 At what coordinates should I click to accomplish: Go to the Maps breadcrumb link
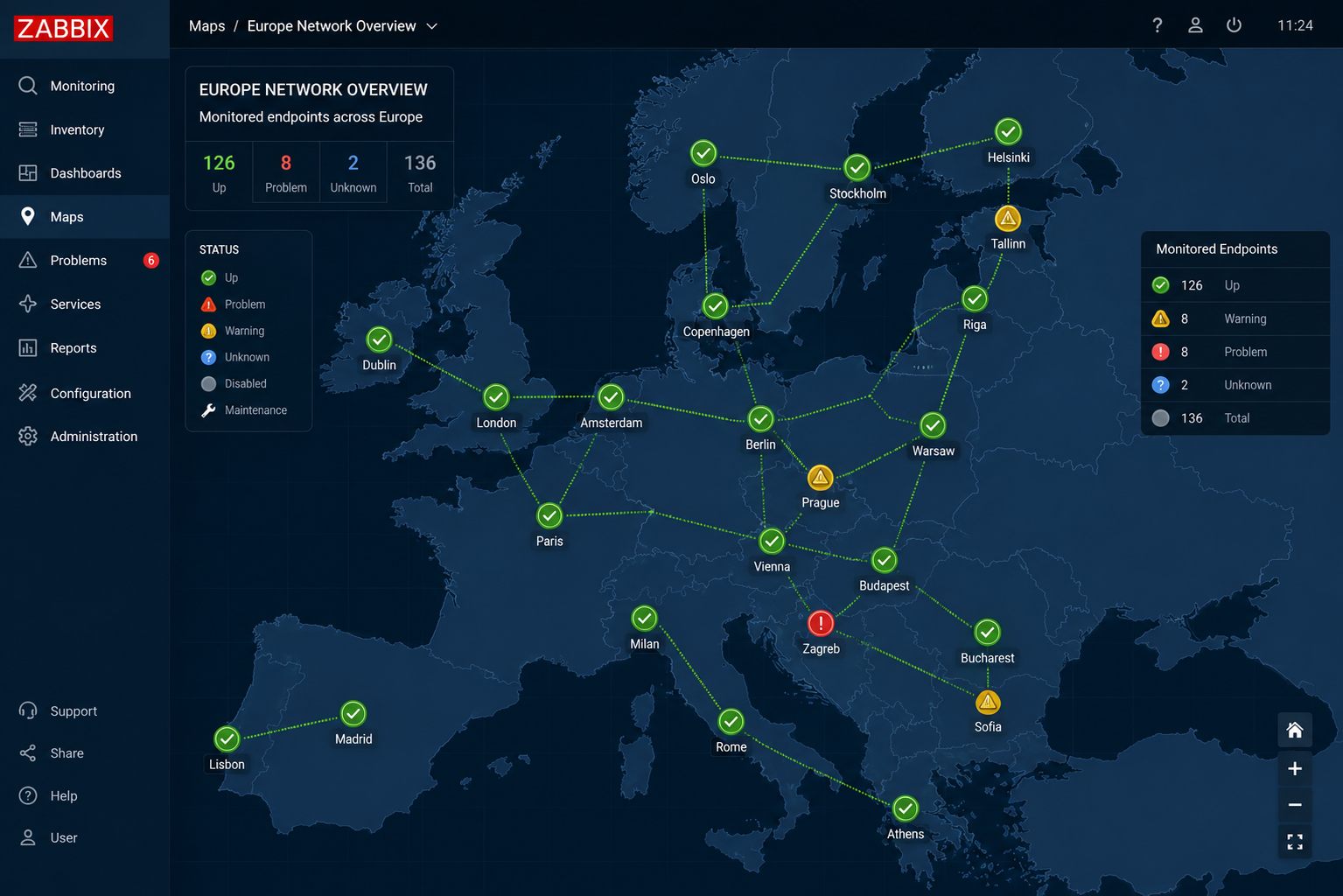click(x=206, y=26)
